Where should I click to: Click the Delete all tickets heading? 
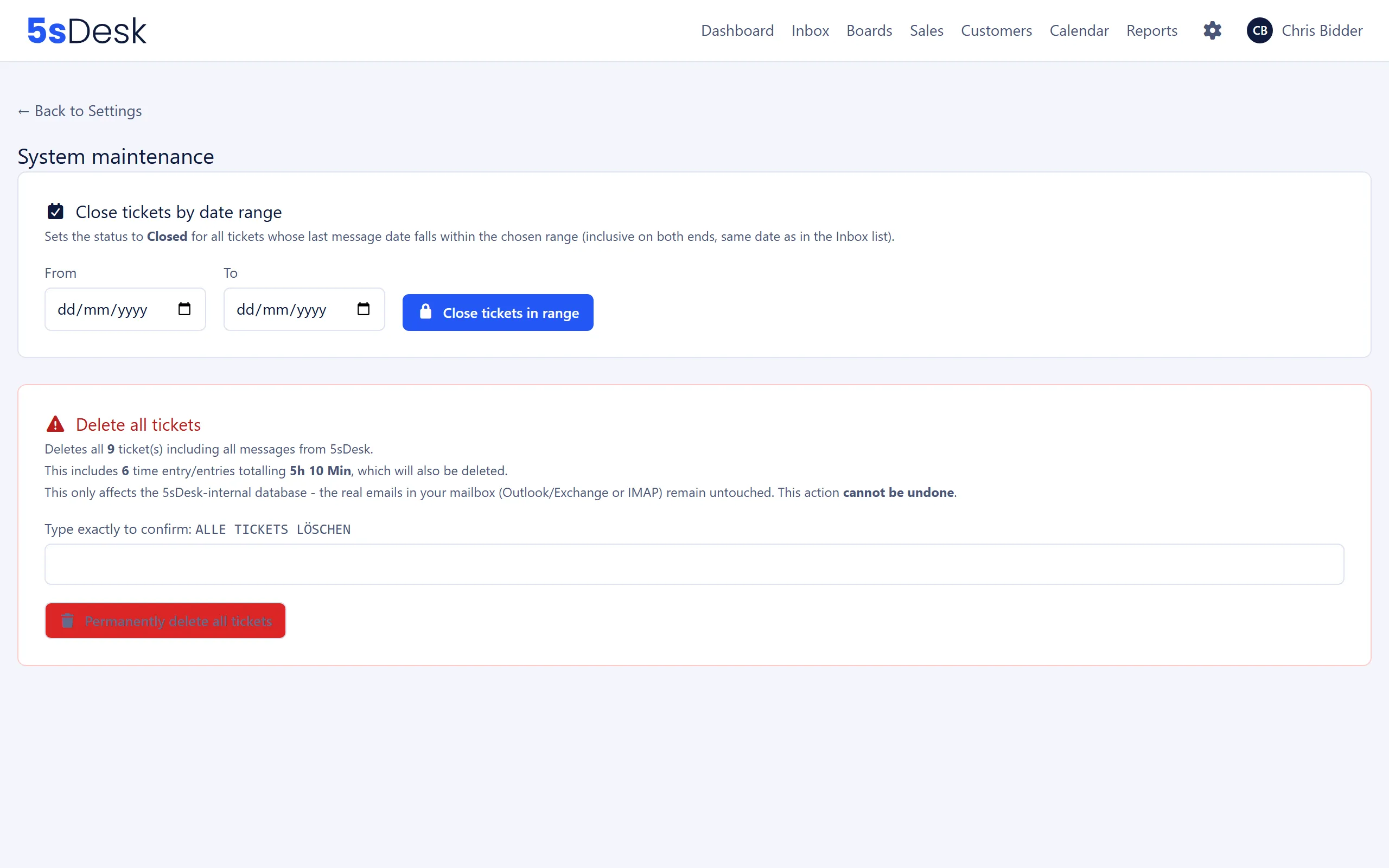point(138,425)
